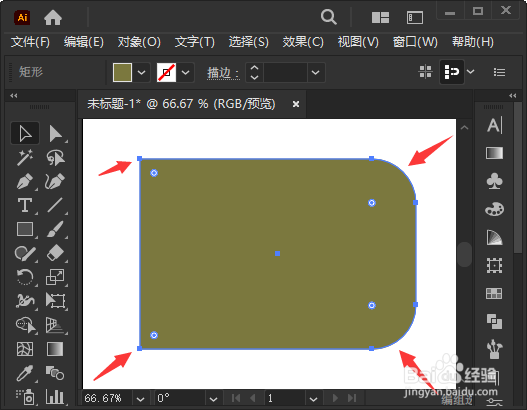The height and width of the screenshot is (410, 527).
Task: Open the Arrange Documents icon
Action: click(x=380, y=17)
